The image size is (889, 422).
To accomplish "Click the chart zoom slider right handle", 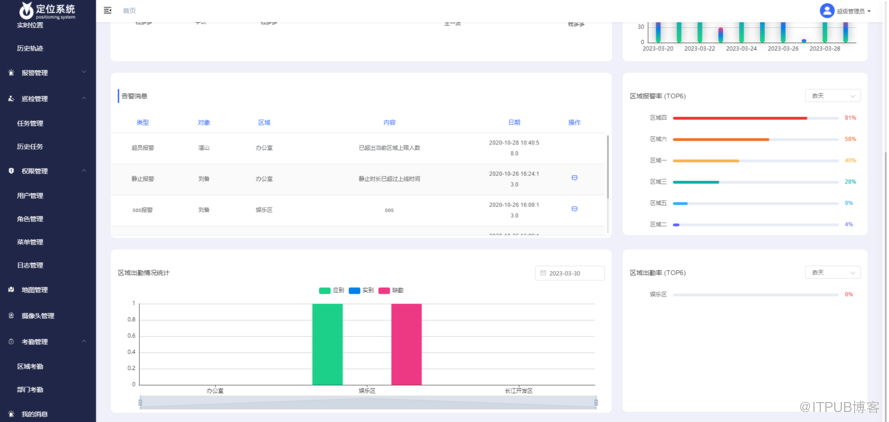I will coord(596,402).
